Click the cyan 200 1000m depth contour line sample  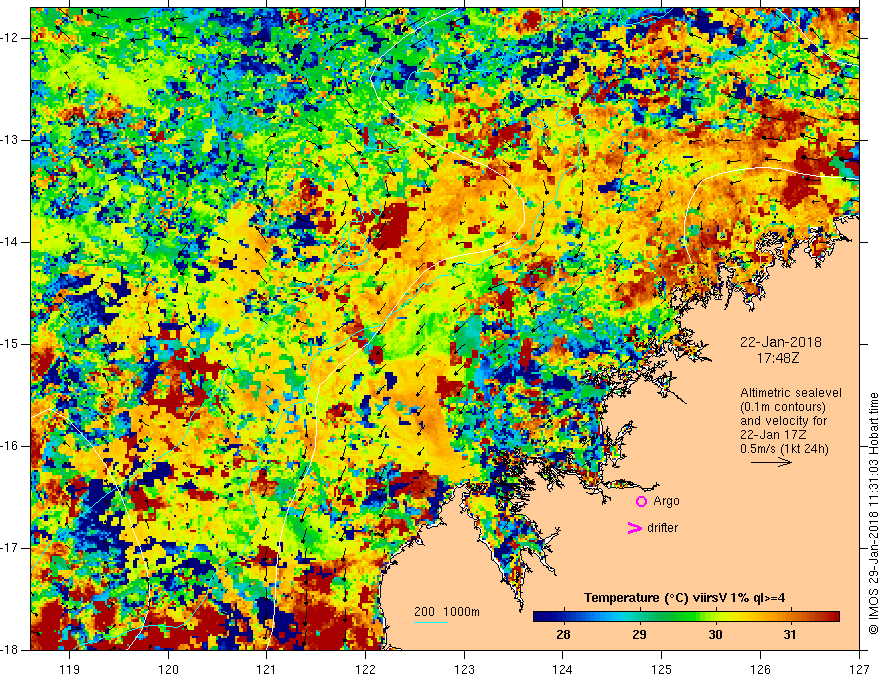pyautogui.click(x=430, y=622)
